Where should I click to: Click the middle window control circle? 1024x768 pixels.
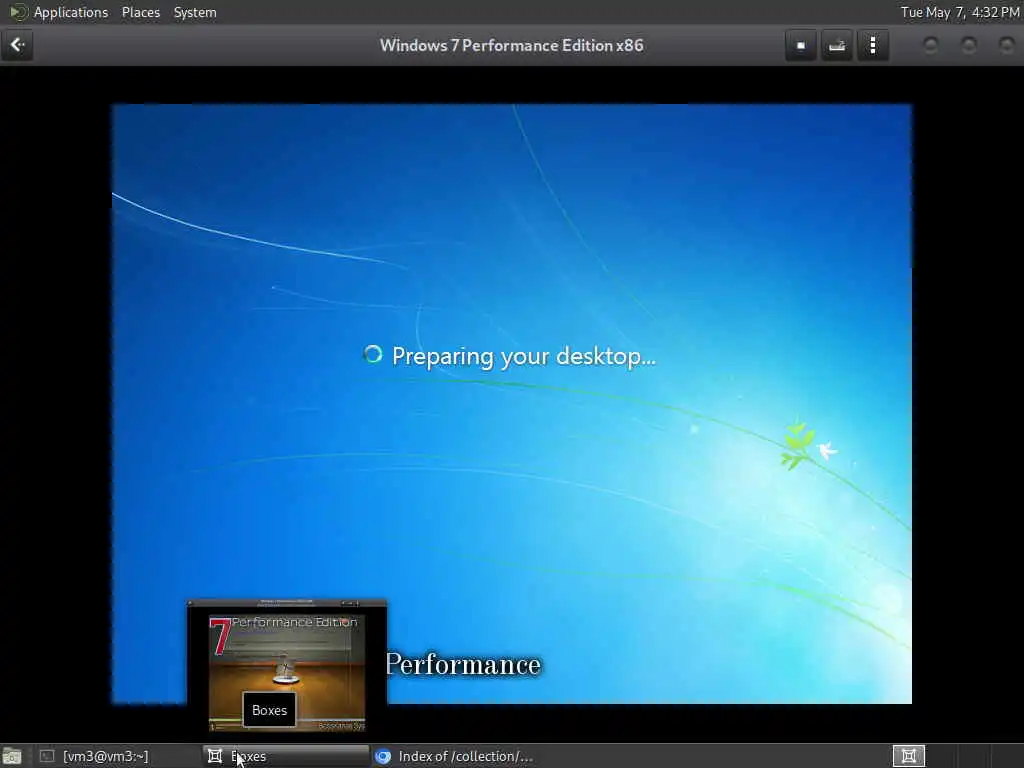click(968, 45)
